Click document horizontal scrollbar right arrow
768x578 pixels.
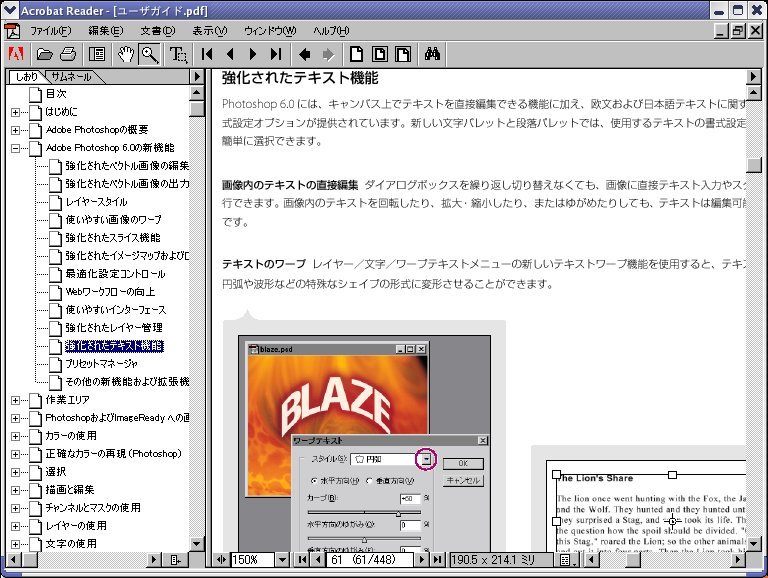[738, 559]
